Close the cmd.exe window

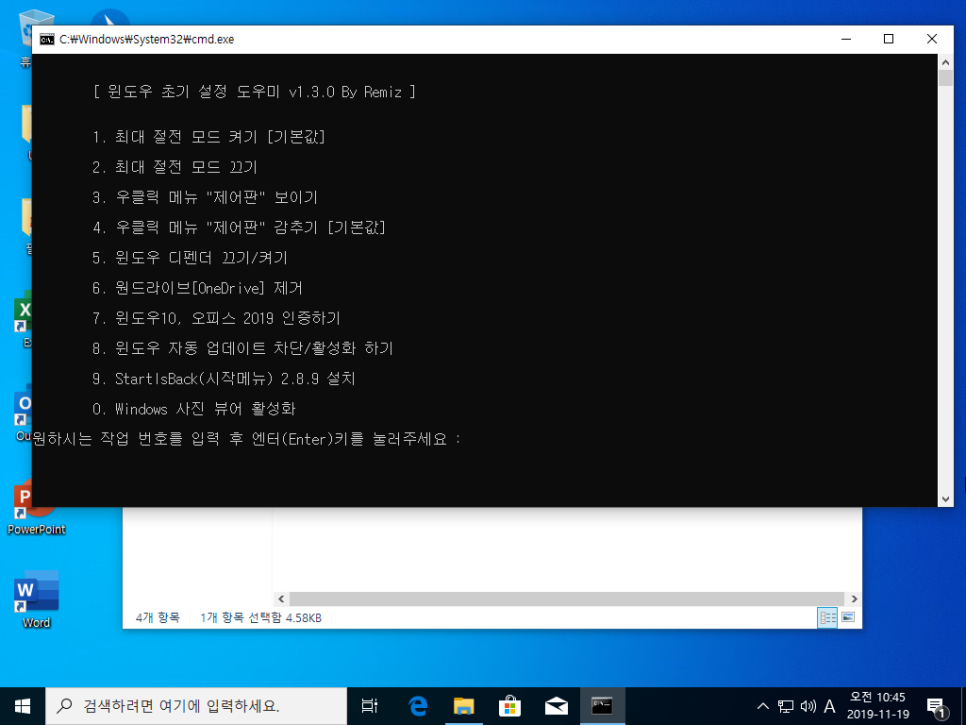click(x=932, y=39)
